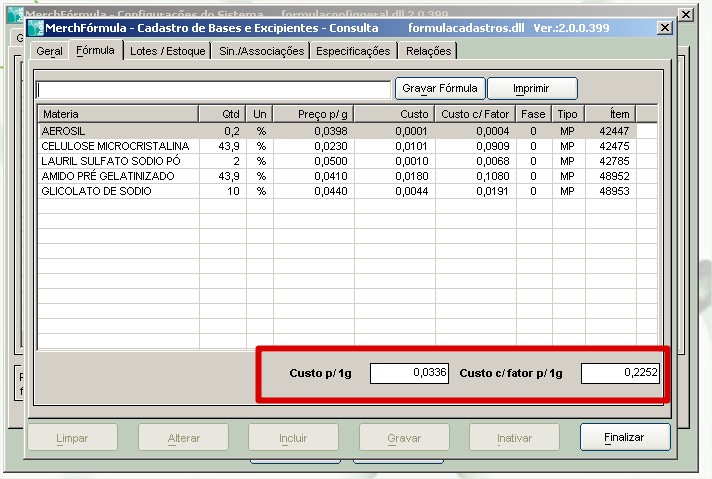This screenshot has height=479, width=712.
Task: Highlight the AMIDO PRÉ GELATINIZADO row
Action: point(117,176)
